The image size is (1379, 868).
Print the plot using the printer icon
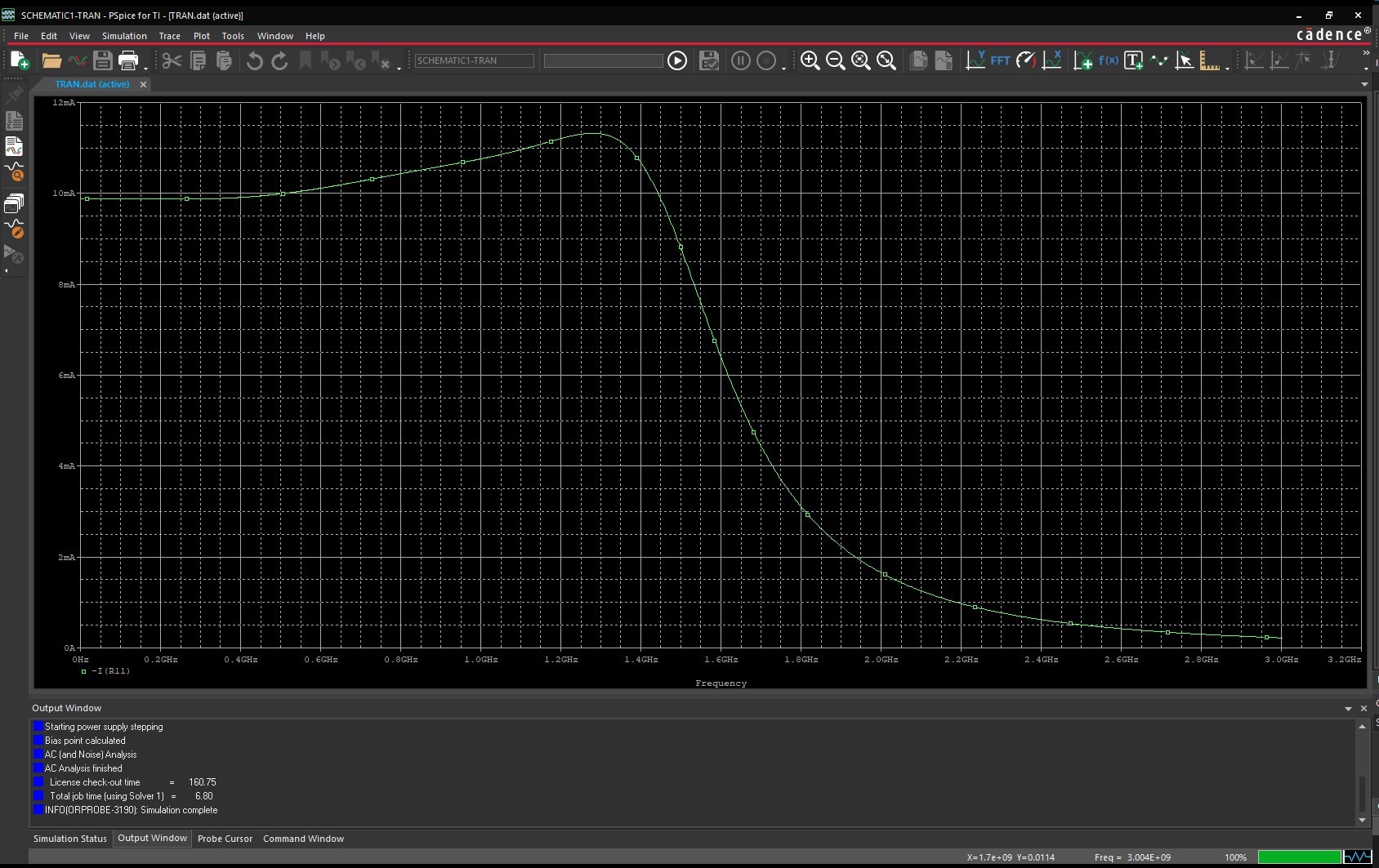pyautogui.click(x=128, y=60)
